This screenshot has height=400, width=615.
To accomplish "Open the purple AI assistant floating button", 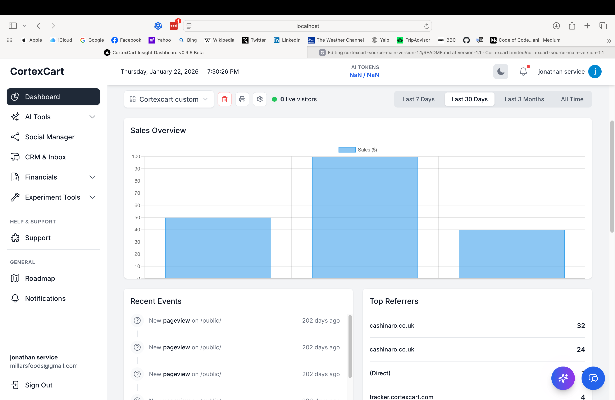I will tap(562, 378).
